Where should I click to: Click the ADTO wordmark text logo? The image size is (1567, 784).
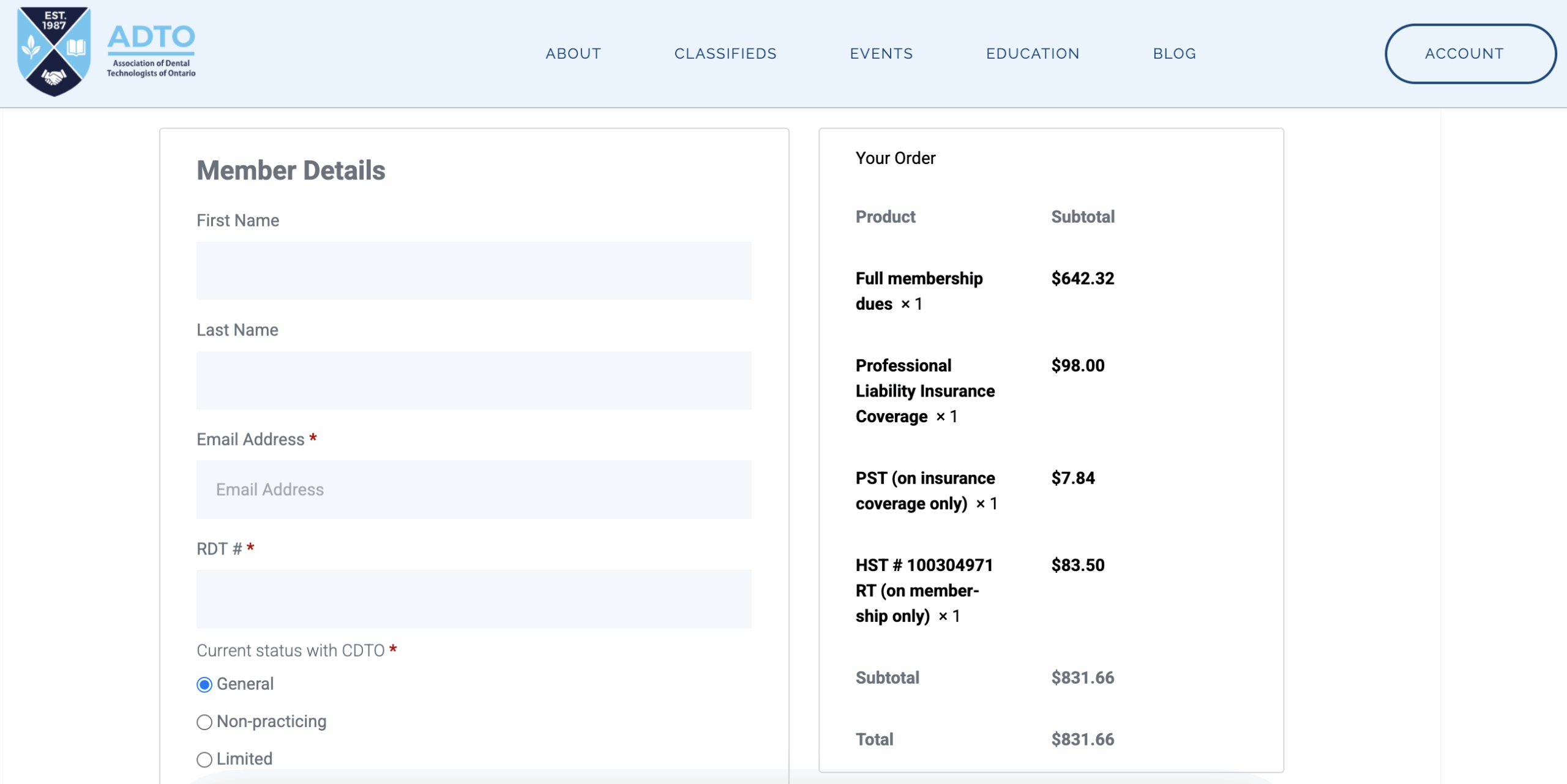(x=151, y=50)
